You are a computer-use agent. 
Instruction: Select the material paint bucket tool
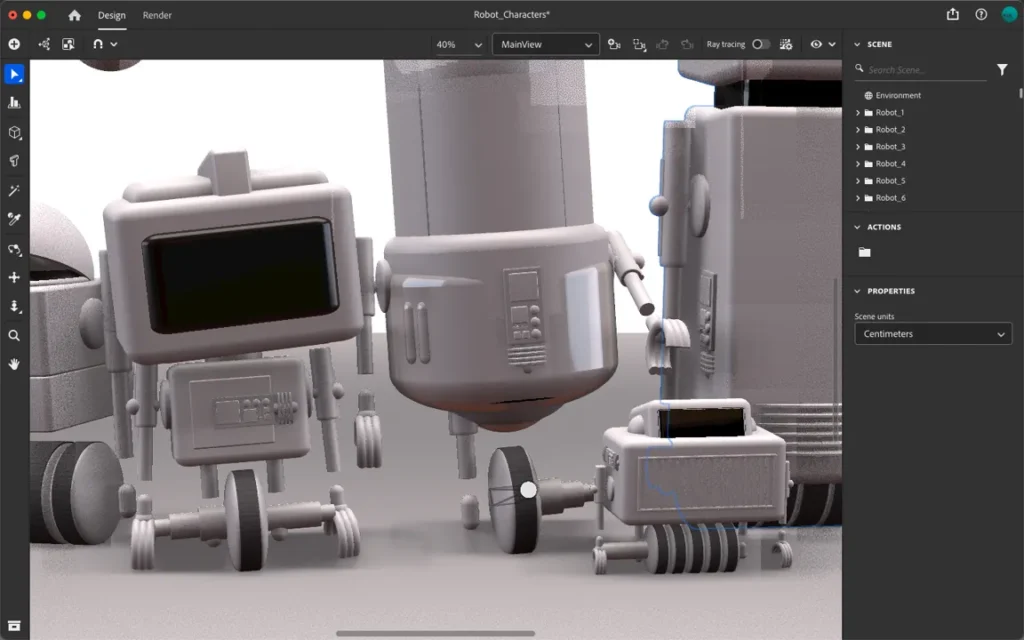[14, 161]
